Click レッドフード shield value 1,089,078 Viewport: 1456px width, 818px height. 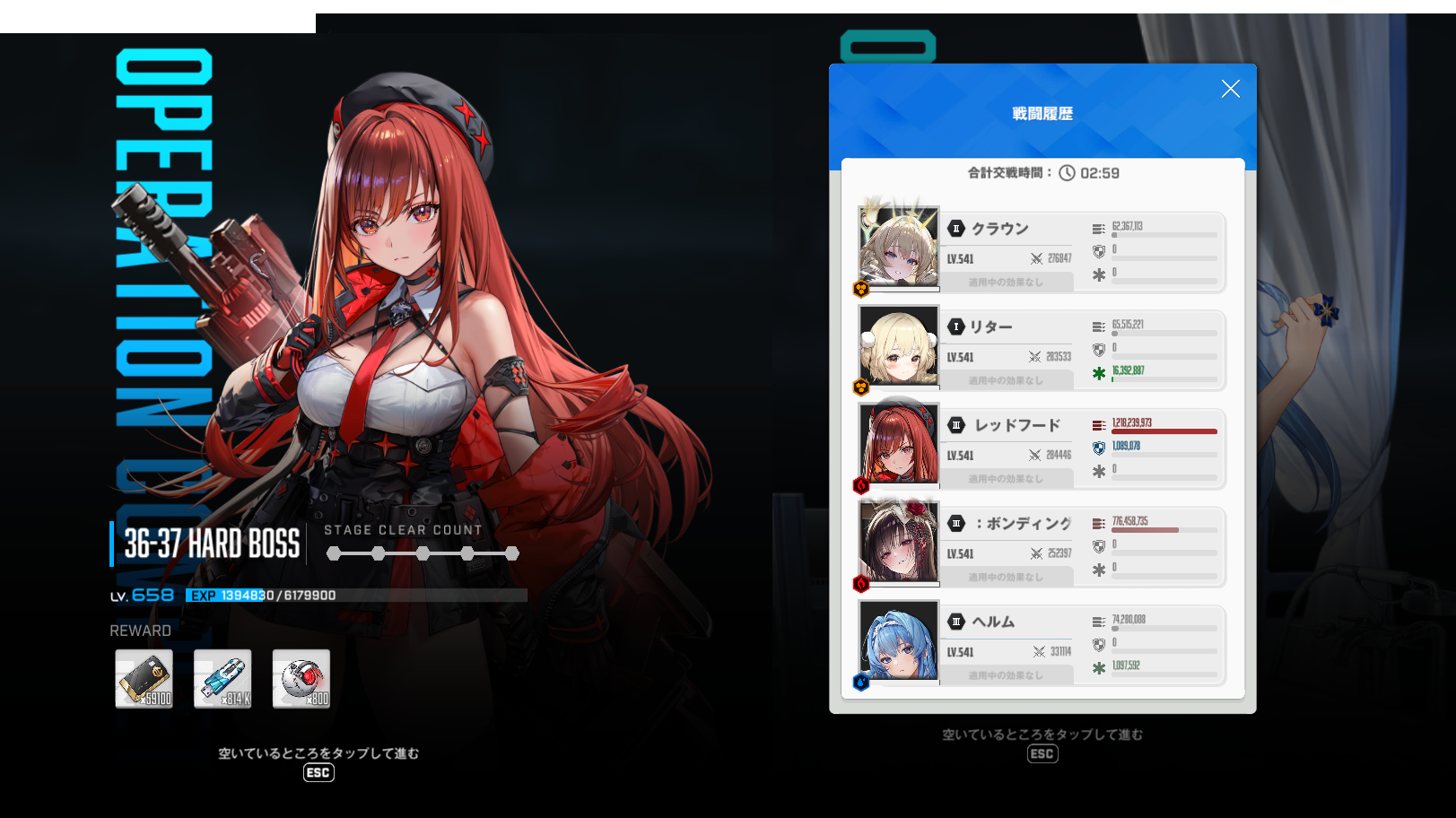(x=1126, y=446)
